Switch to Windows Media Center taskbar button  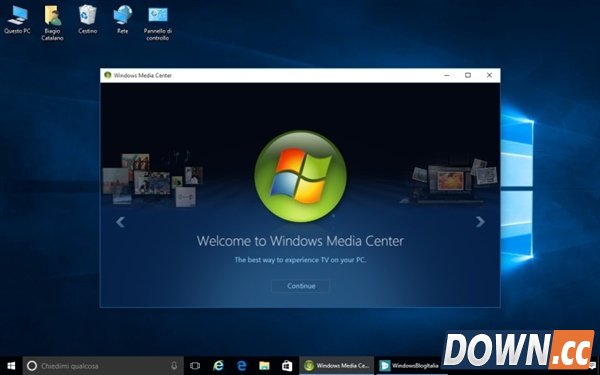(x=336, y=366)
